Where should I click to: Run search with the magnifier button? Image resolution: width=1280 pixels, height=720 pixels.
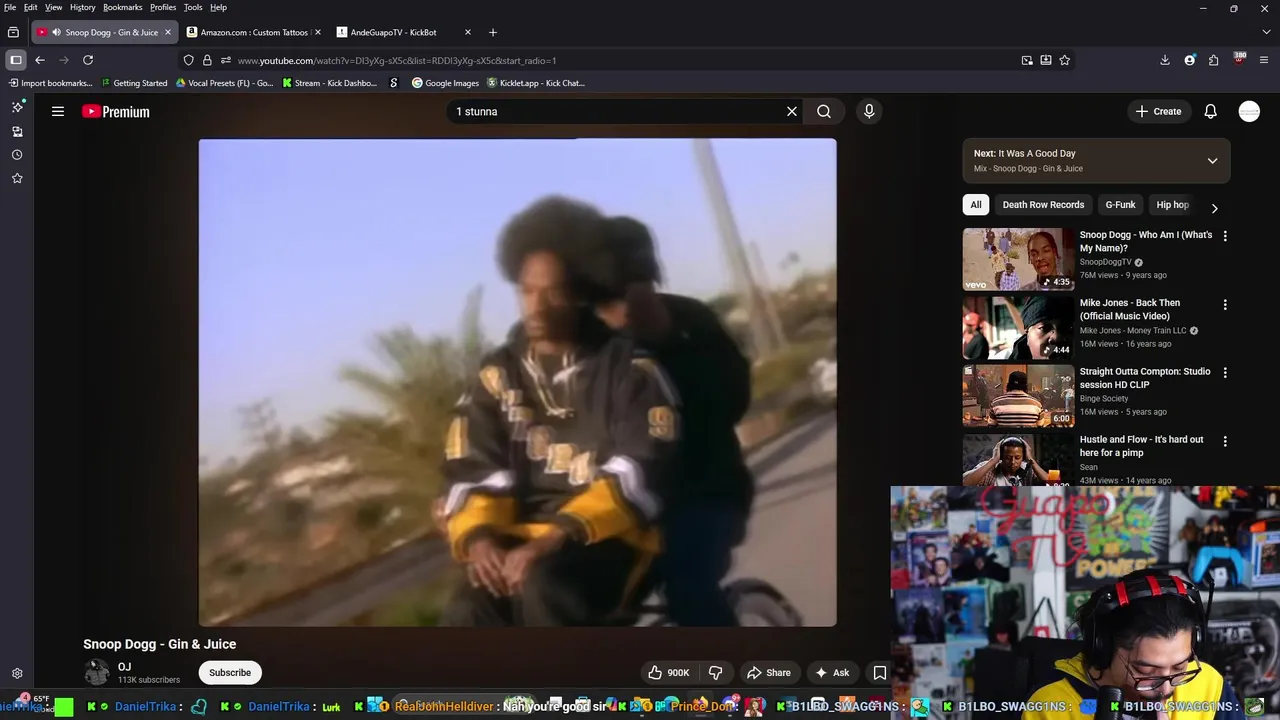coord(824,112)
